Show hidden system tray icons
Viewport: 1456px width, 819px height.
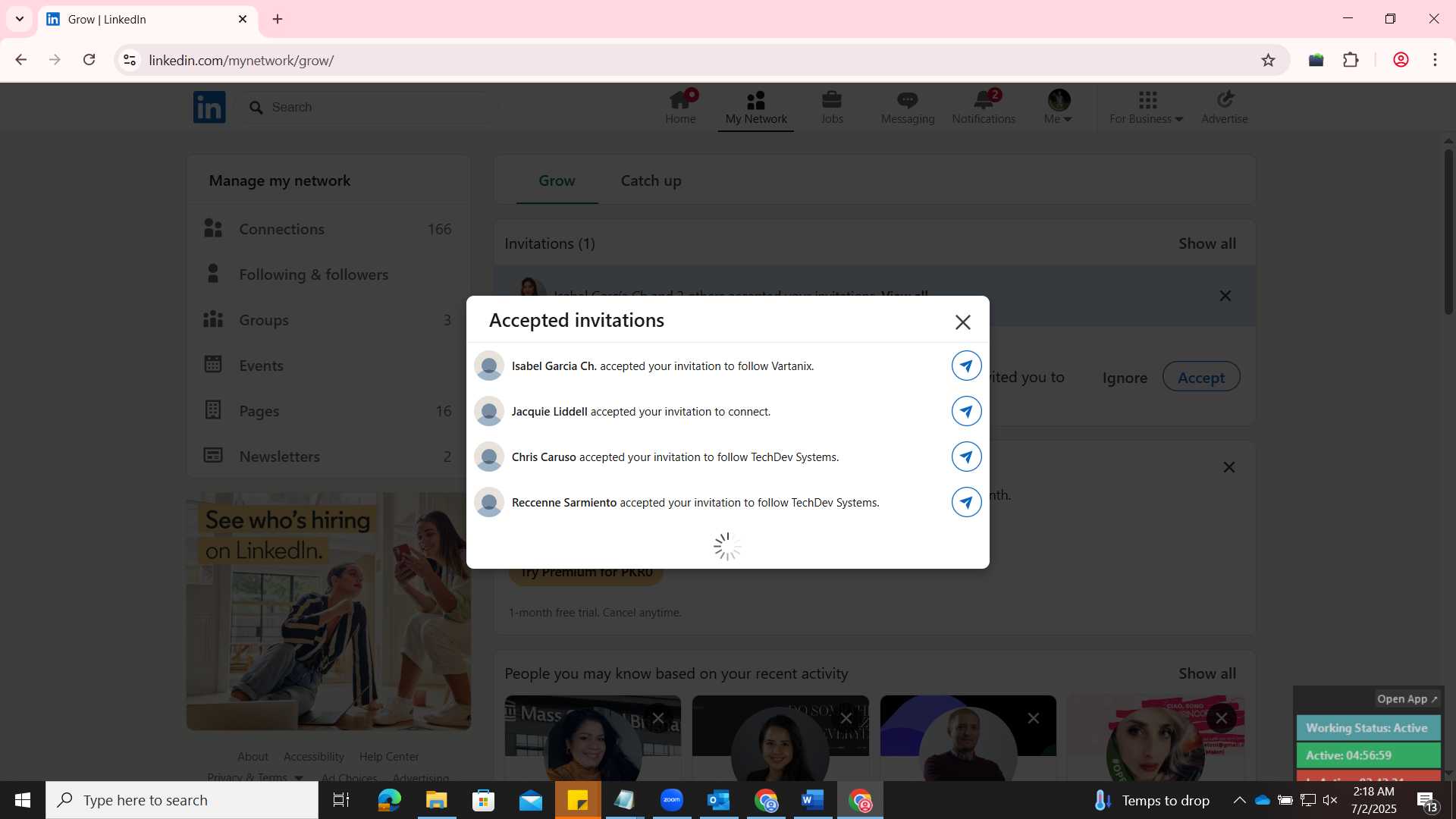coord(1239,800)
